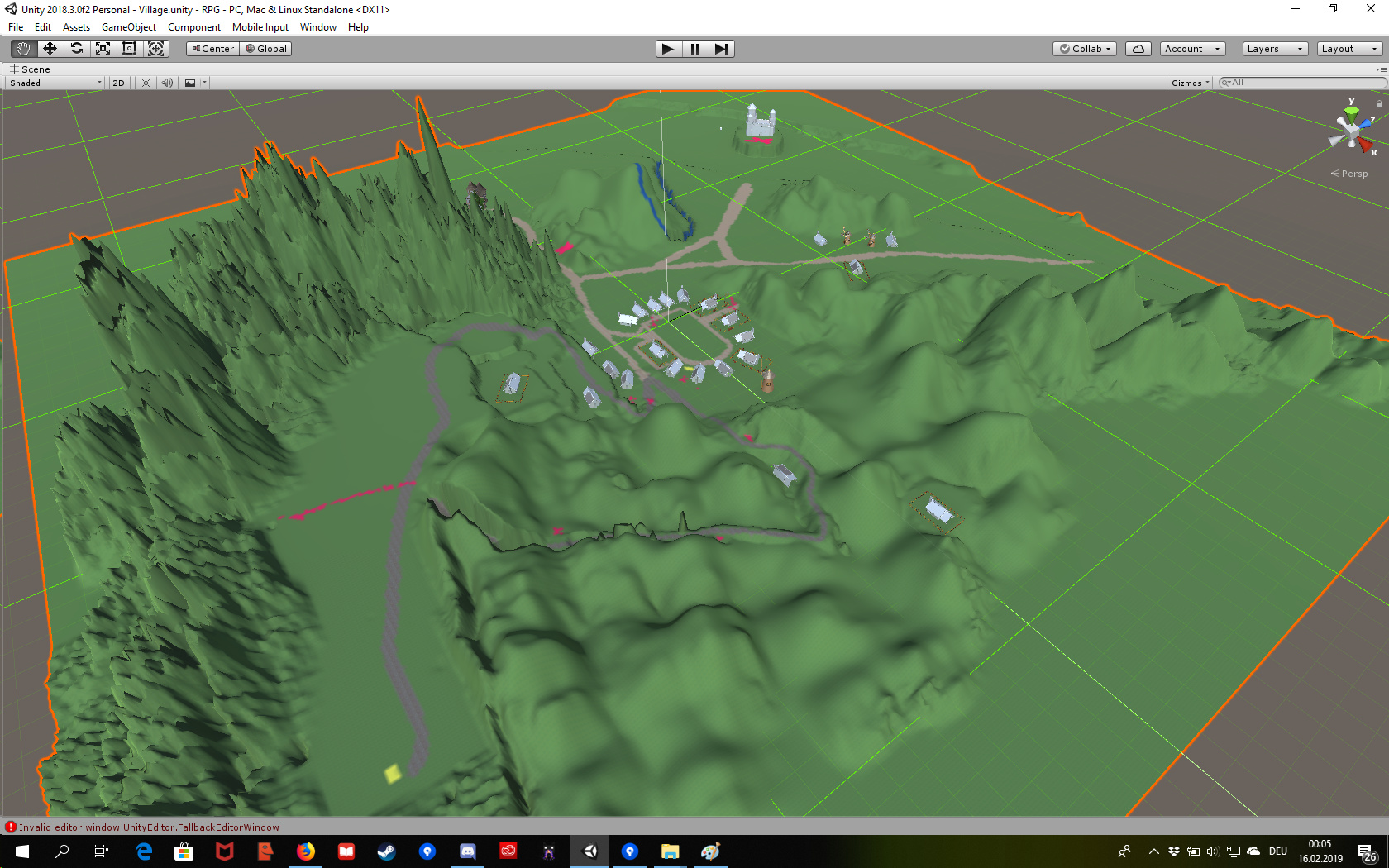1389x868 pixels.
Task: Open volume control in system tray
Action: (1213, 851)
